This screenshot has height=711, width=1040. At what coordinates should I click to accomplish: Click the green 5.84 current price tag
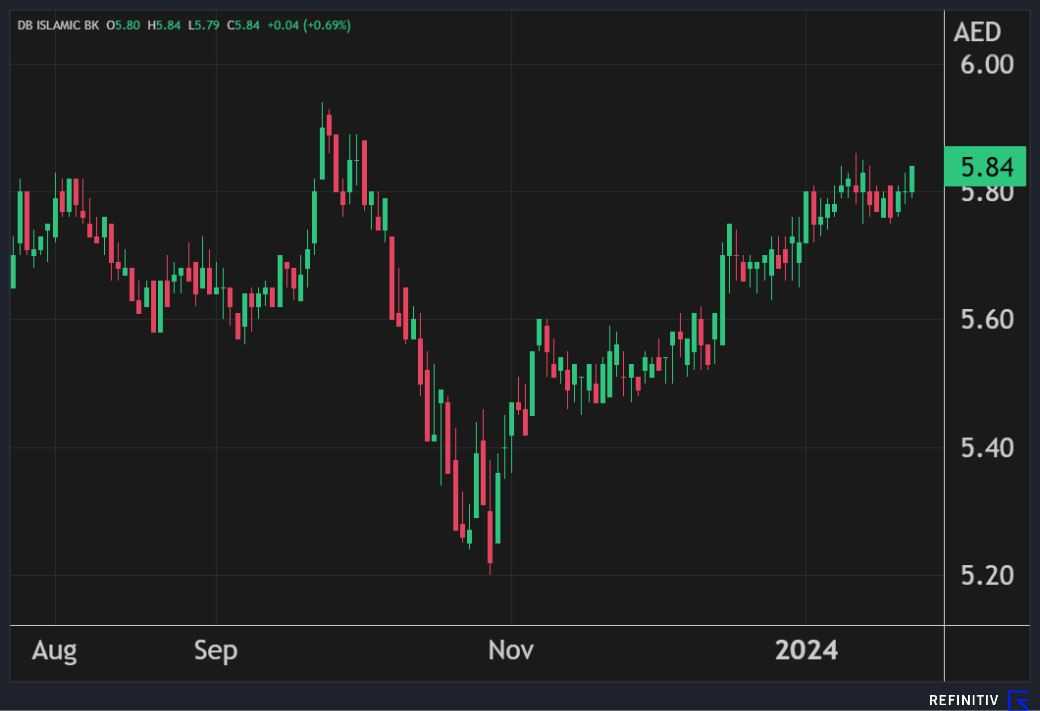coord(985,166)
